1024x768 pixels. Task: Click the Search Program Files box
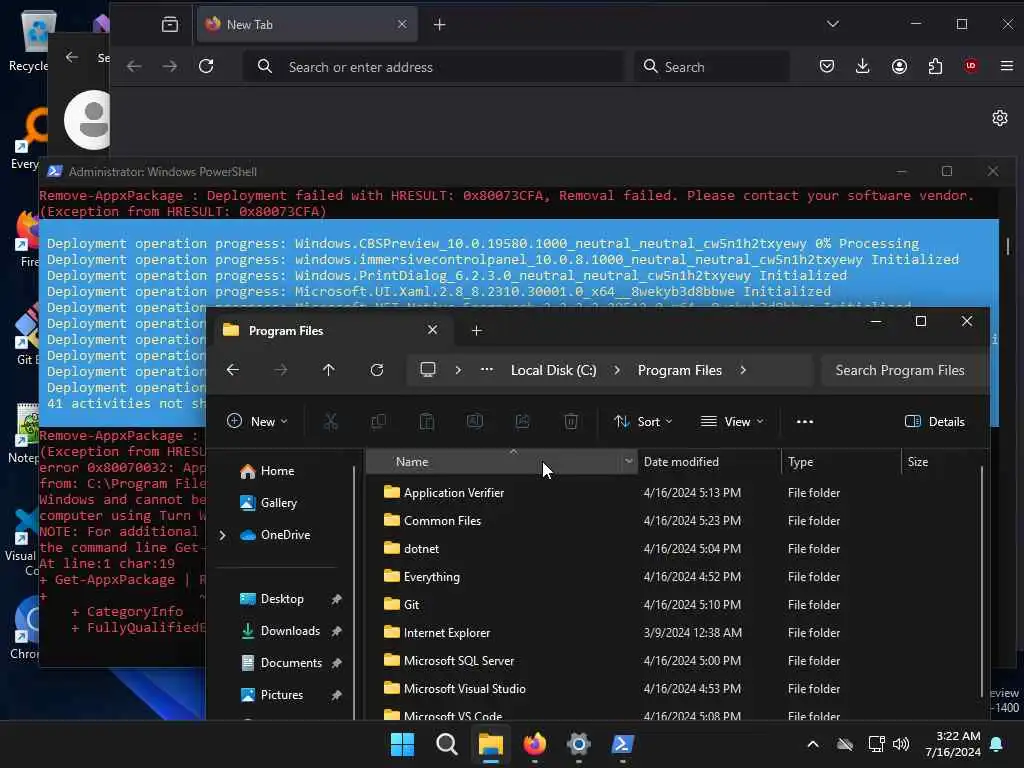click(904, 370)
